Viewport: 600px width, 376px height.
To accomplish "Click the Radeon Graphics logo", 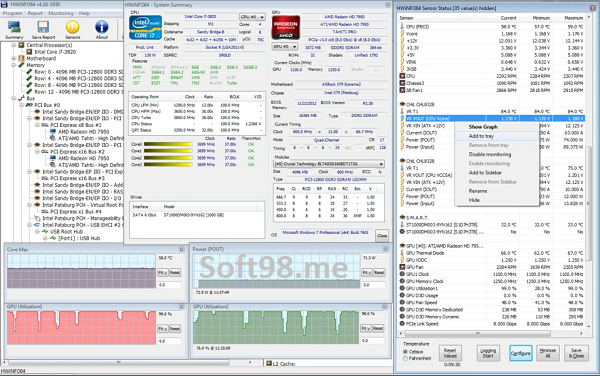I will pyautogui.click(x=286, y=28).
